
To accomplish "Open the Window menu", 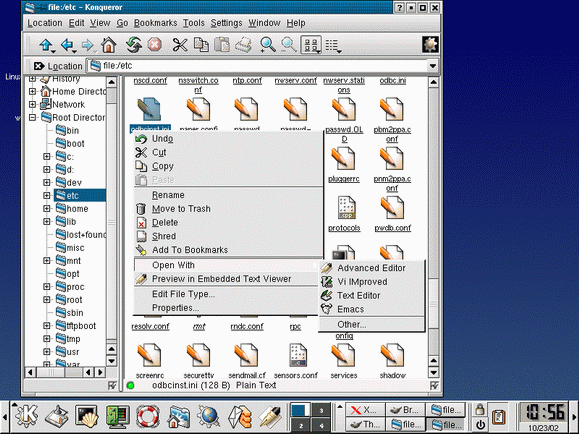I will pos(264,23).
